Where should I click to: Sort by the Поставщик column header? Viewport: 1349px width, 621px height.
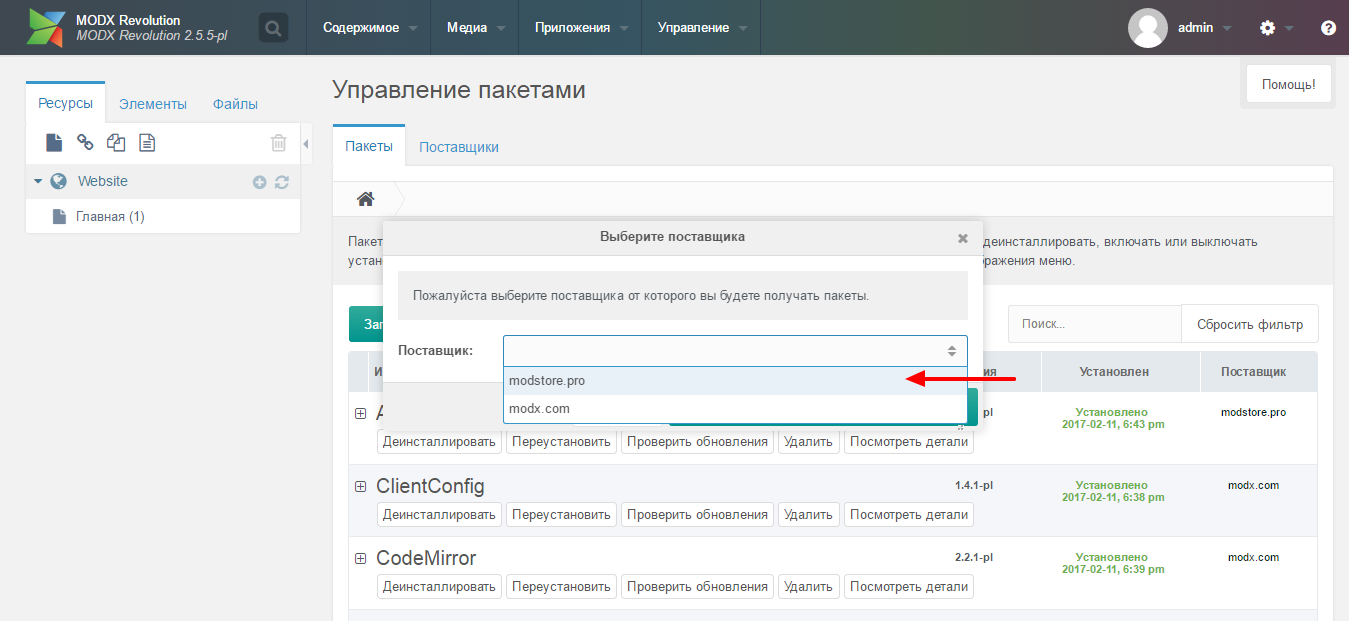point(1253,371)
